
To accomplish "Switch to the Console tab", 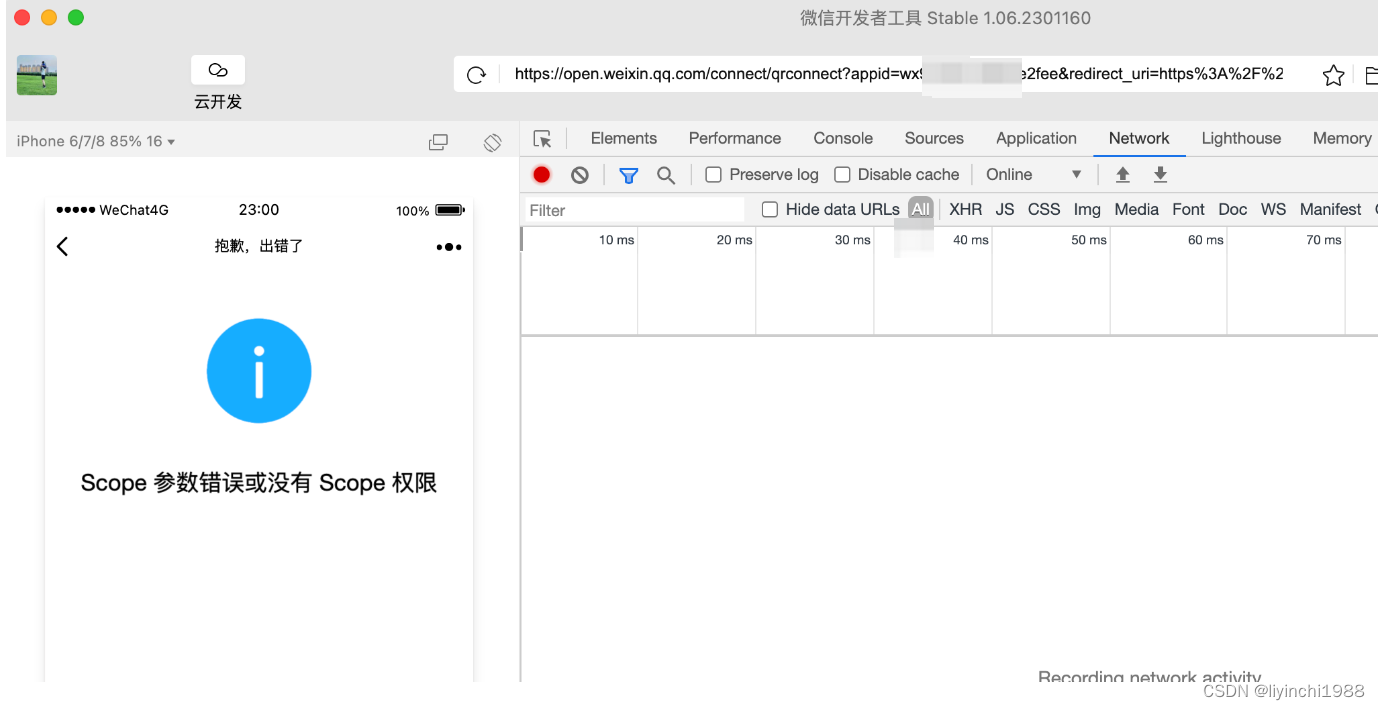I will coord(843,138).
